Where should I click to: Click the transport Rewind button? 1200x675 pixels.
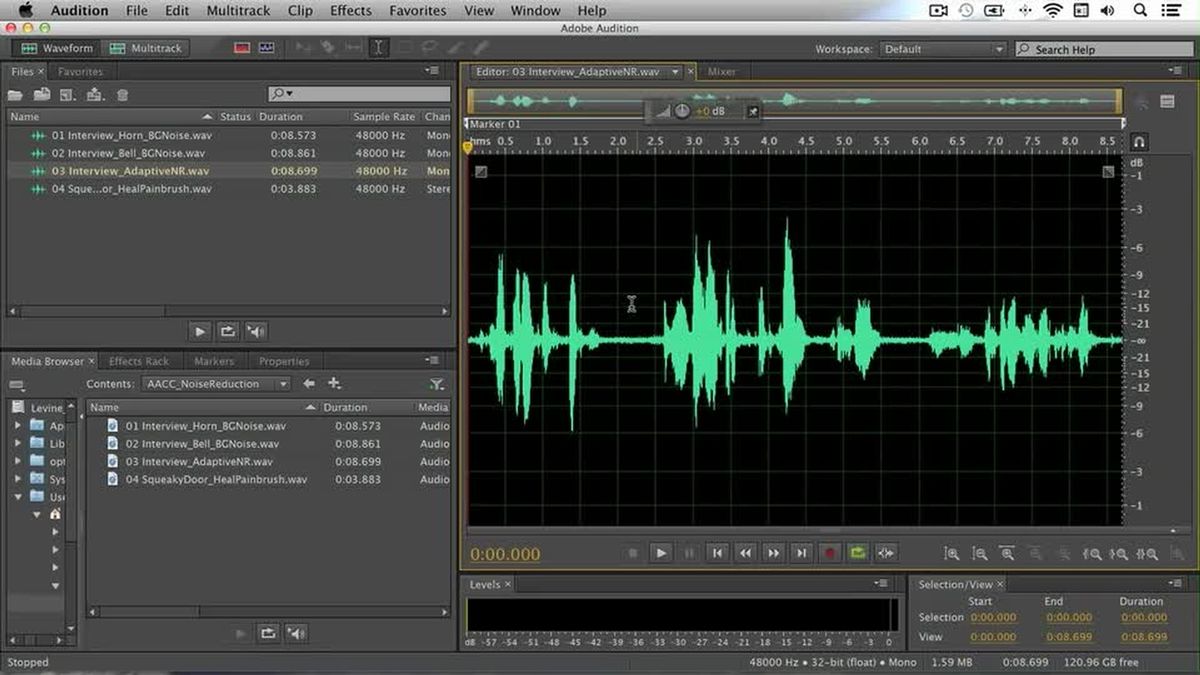[x=745, y=553]
